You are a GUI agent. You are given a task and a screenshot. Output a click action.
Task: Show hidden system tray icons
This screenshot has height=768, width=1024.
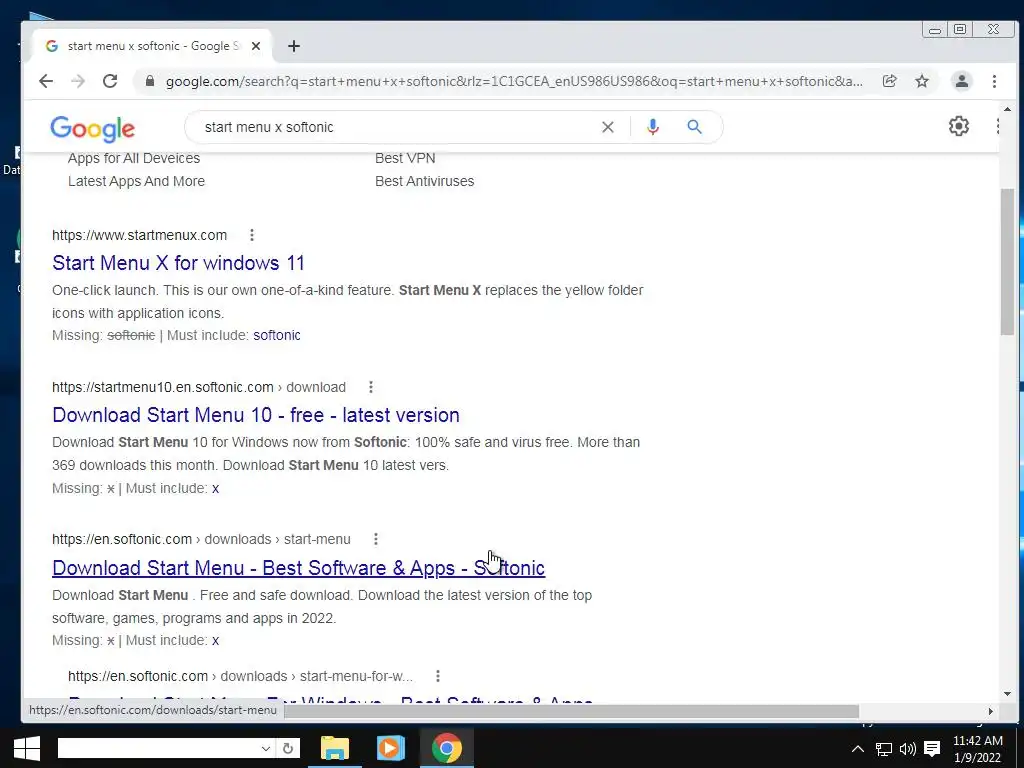[x=857, y=749]
